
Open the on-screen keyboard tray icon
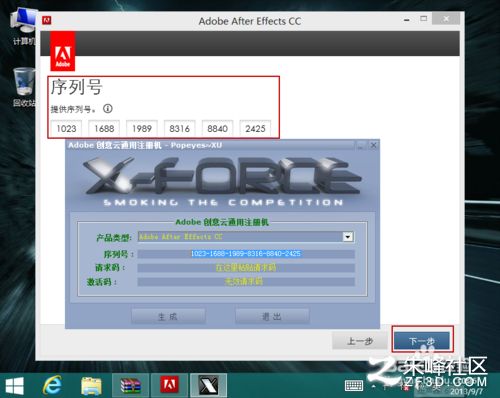354,386
